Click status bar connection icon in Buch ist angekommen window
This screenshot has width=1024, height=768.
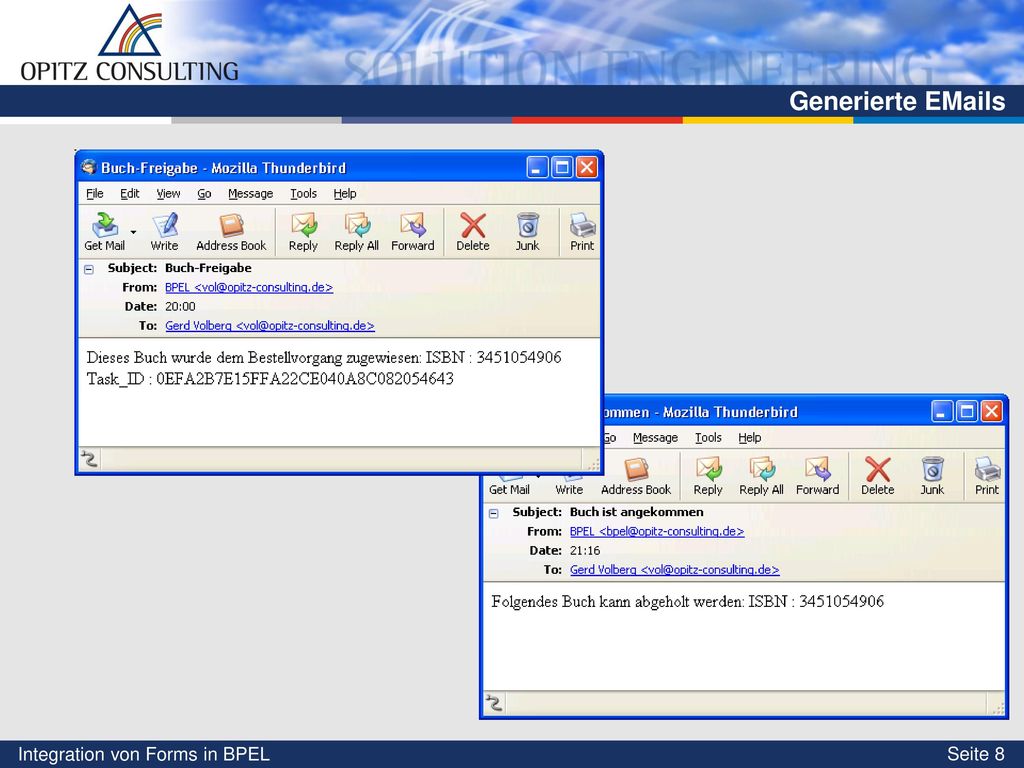(x=494, y=703)
